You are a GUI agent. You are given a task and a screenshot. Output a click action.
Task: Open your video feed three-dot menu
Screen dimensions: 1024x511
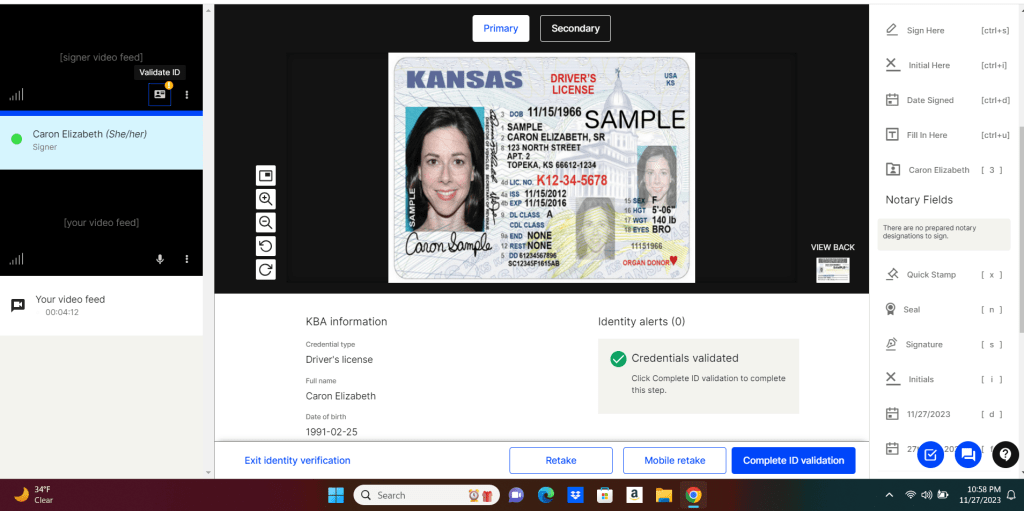click(187, 260)
